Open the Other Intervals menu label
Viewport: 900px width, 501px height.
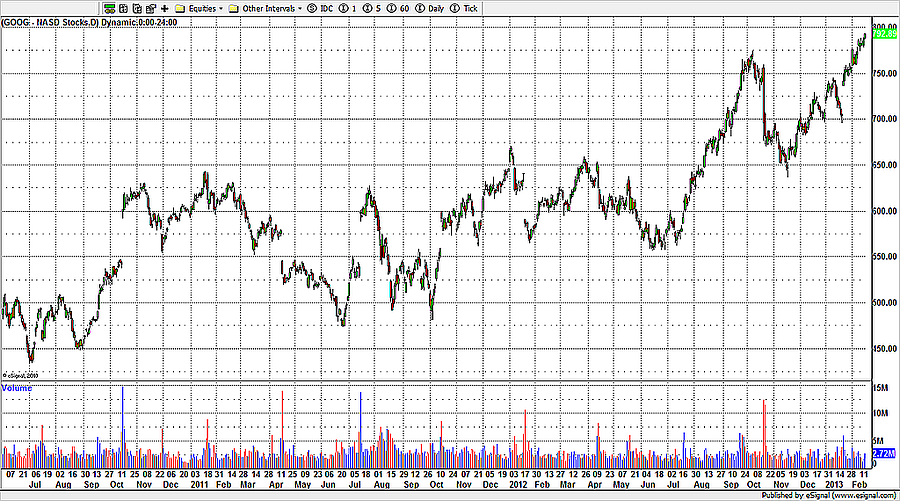[x=266, y=8]
